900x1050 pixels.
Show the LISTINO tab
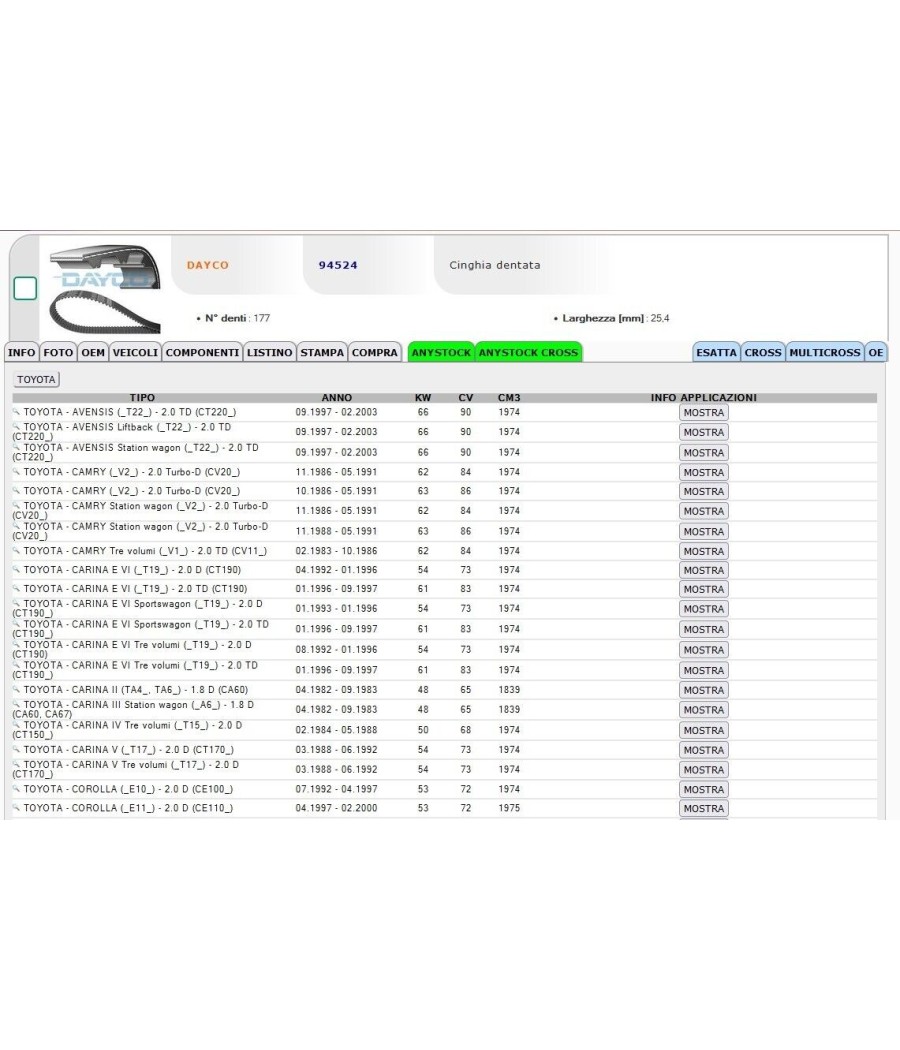(x=269, y=352)
